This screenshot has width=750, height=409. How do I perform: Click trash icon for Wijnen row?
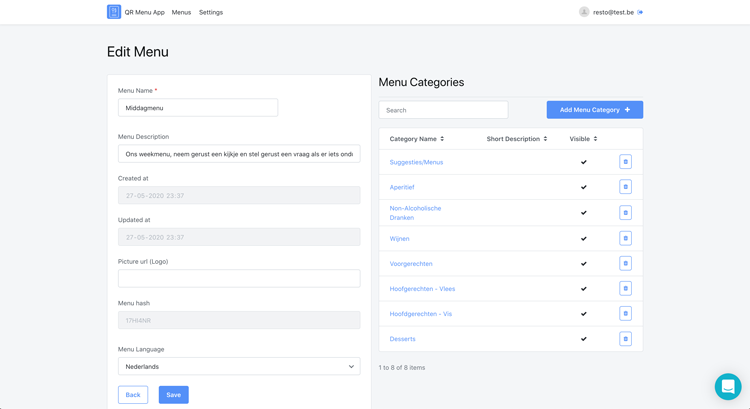625,238
